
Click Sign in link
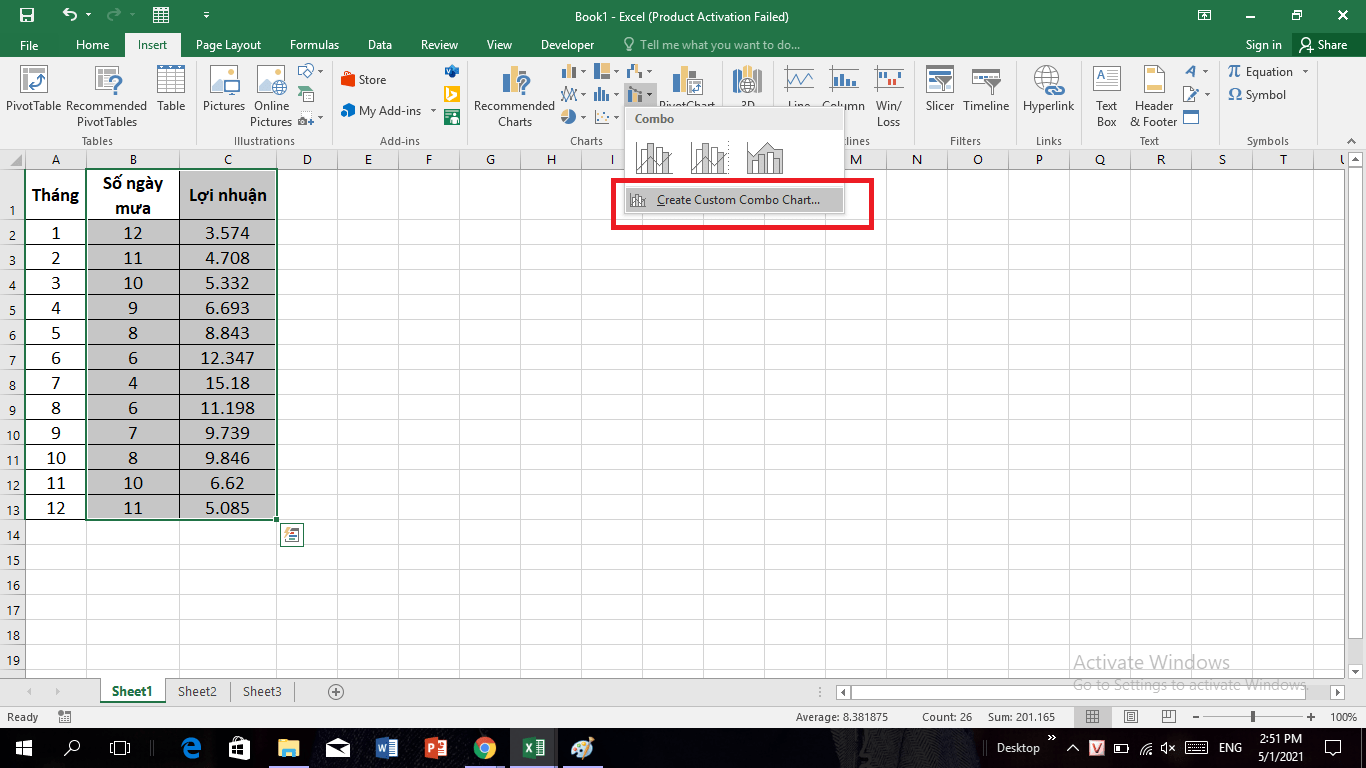[1263, 45]
